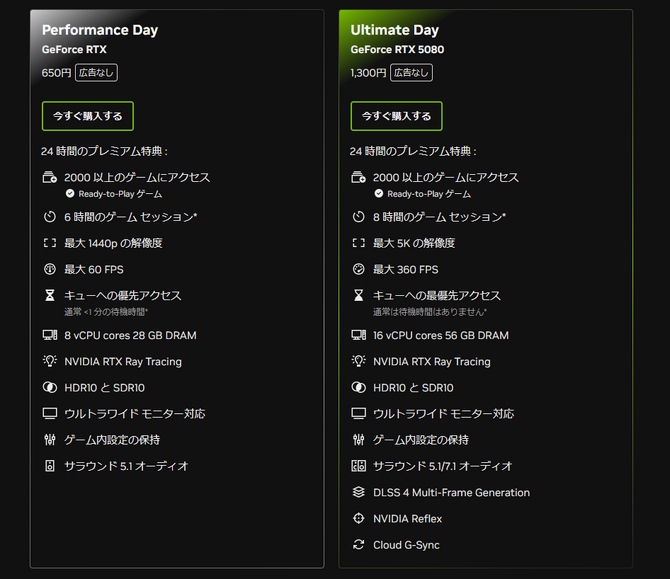Click the 広告なし badge beside 1,300円
The image size is (670, 579).
coord(411,73)
